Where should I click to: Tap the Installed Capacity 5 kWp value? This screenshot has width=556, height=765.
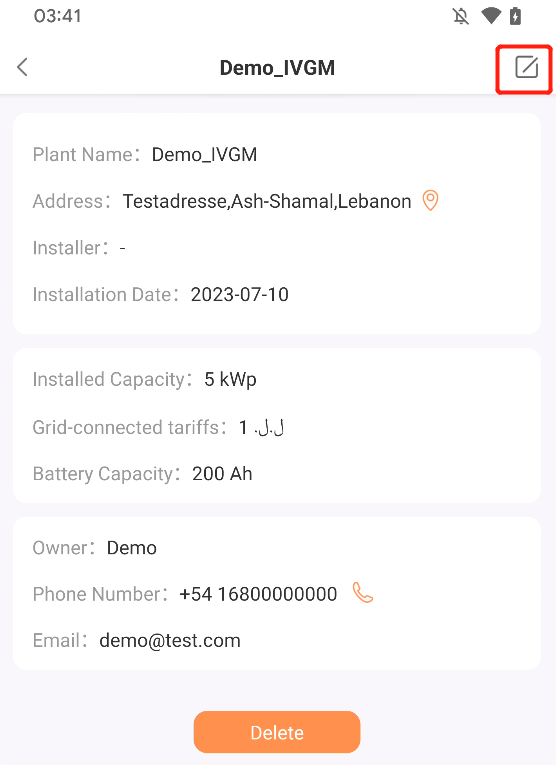[x=230, y=380]
